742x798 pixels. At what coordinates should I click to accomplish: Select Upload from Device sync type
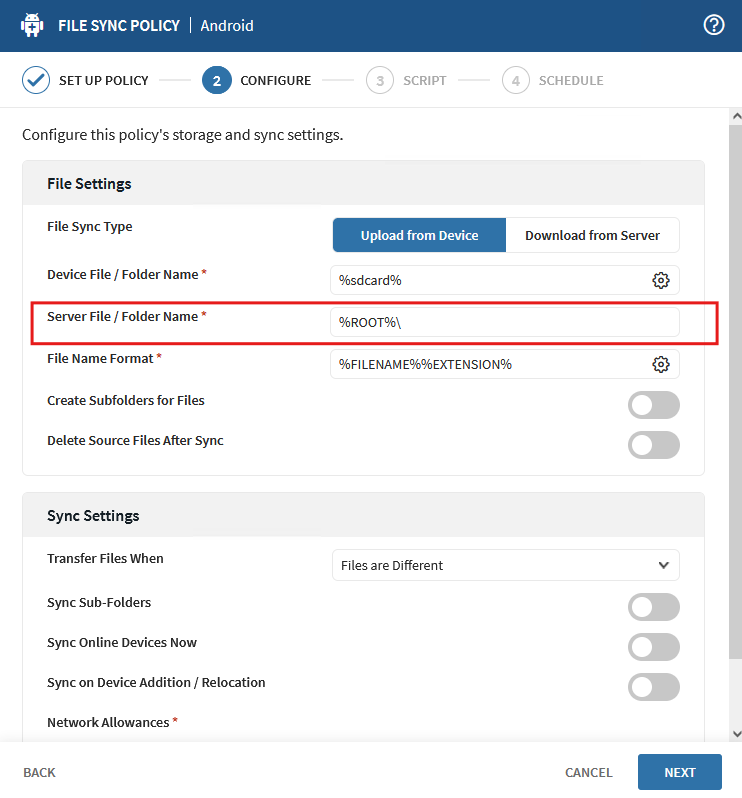click(x=419, y=236)
